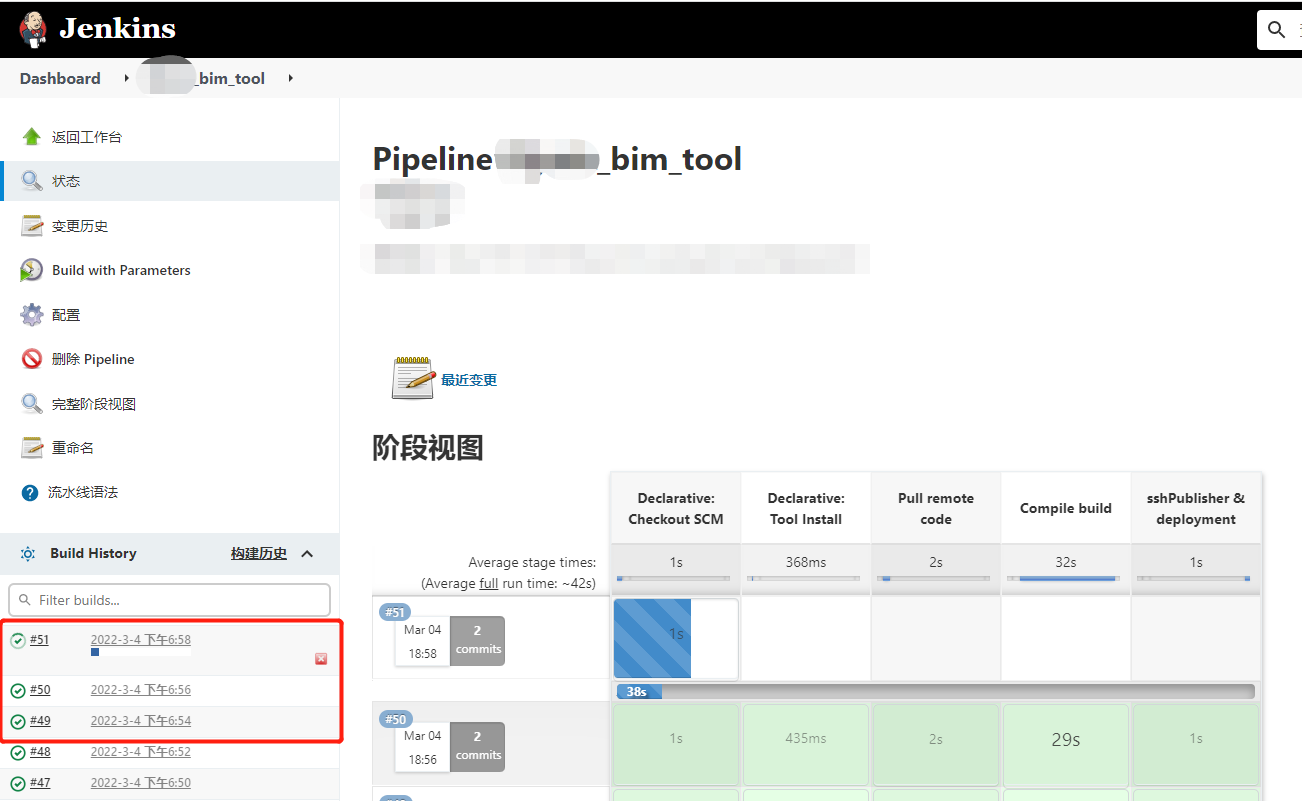This screenshot has height=801, width=1302.
Task: Go to Dashboard in the breadcrumb
Action: pos(60,78)
